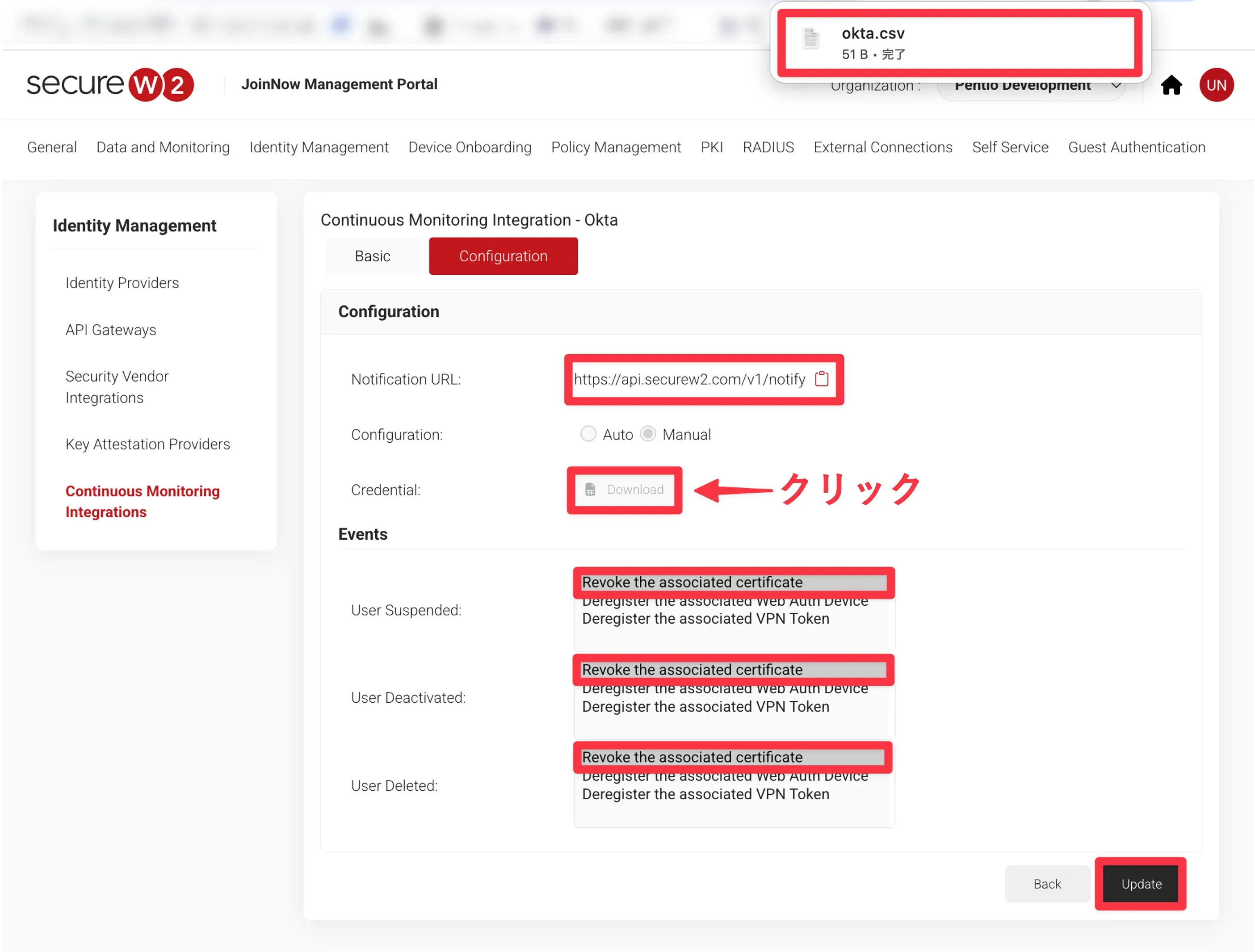This screenshot has width=1255, height=952.
Task: Go to Key Attestation Providers
Action: [147, 444]
